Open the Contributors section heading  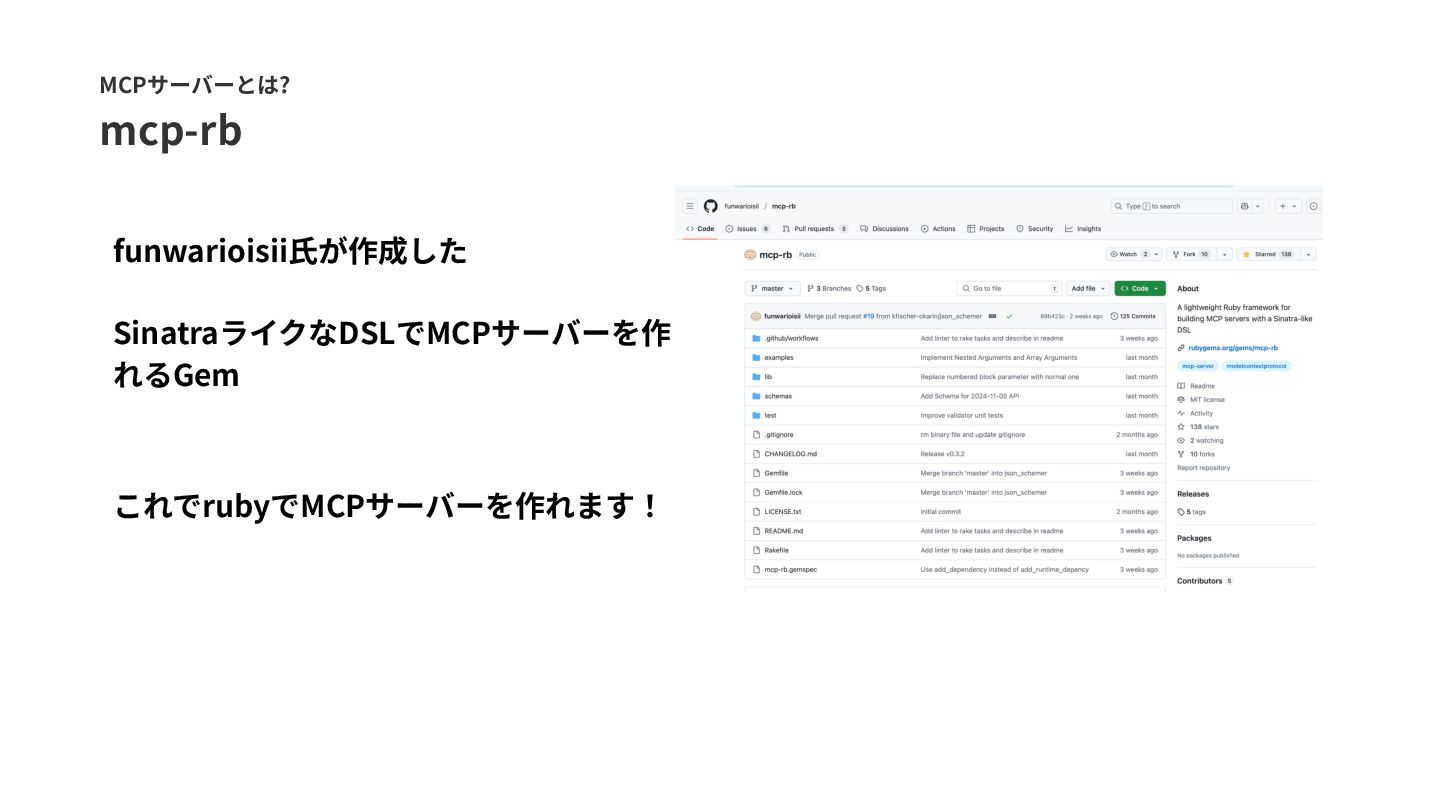(x=1200, y=581)
